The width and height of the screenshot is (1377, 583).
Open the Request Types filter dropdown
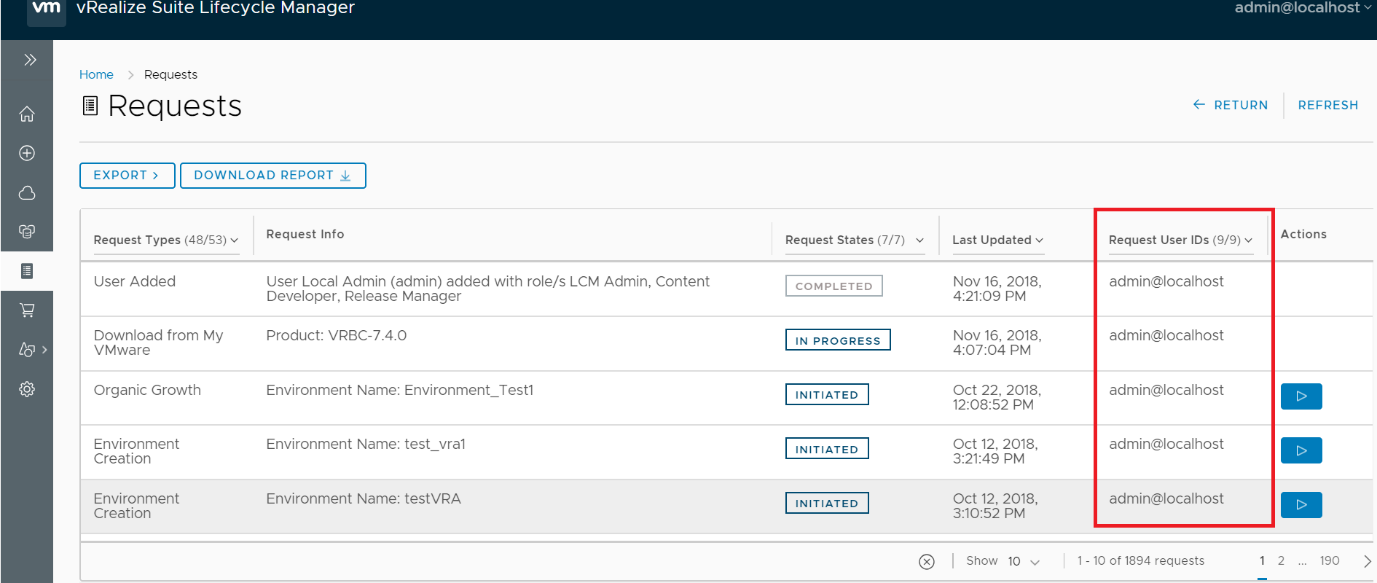click(x=166, y=240)
